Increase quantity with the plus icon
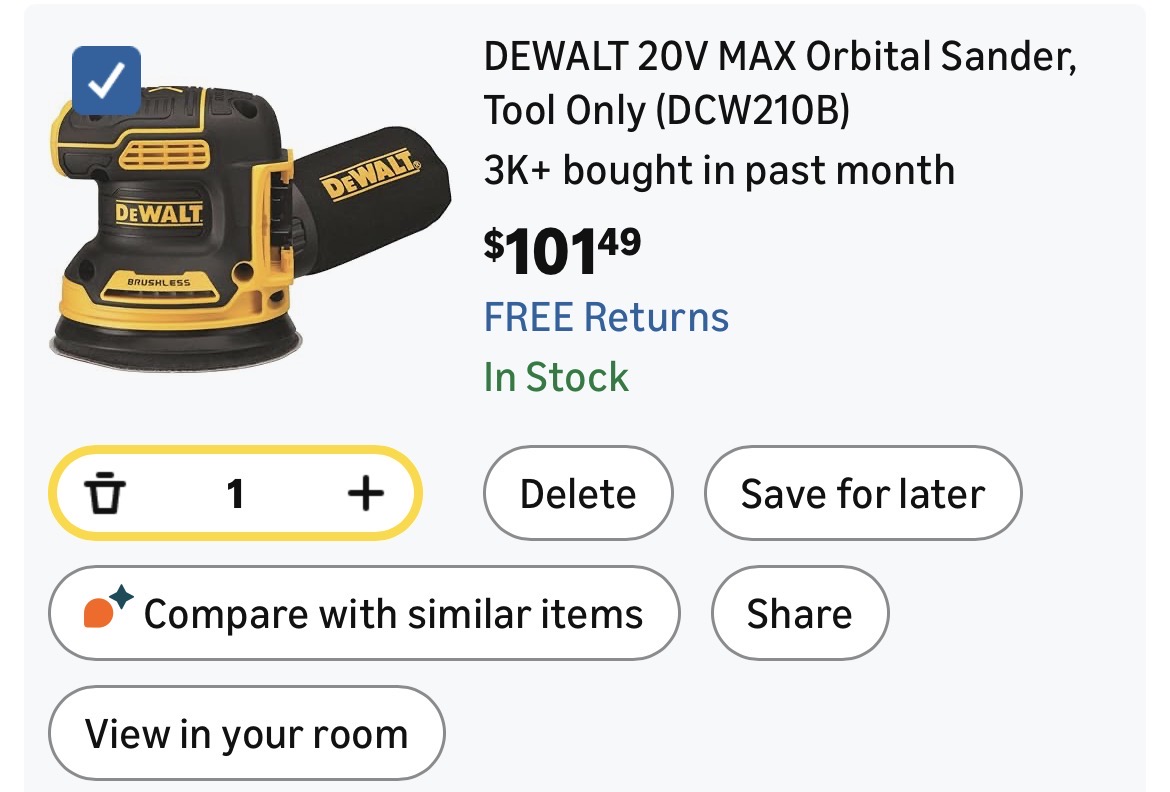 [366, 492]
